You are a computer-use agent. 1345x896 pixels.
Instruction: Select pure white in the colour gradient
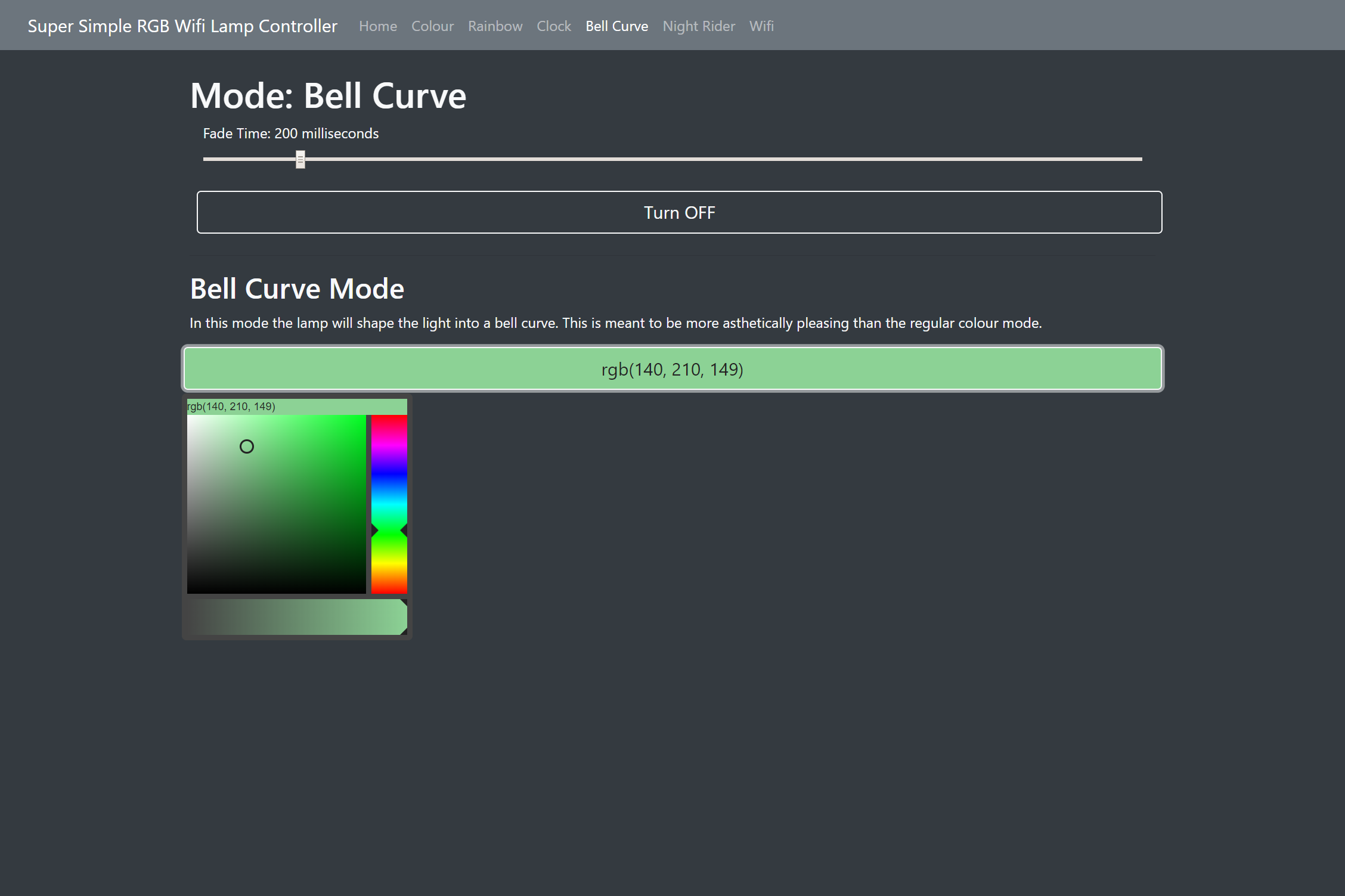point(193,420)
